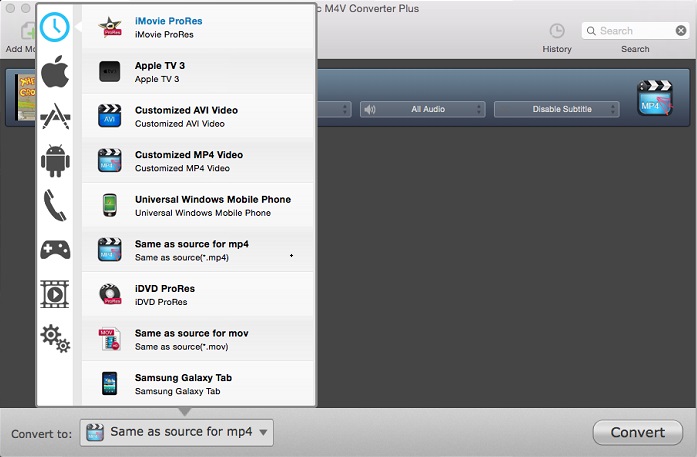Open the common video formats category

(x=55, y=294)
